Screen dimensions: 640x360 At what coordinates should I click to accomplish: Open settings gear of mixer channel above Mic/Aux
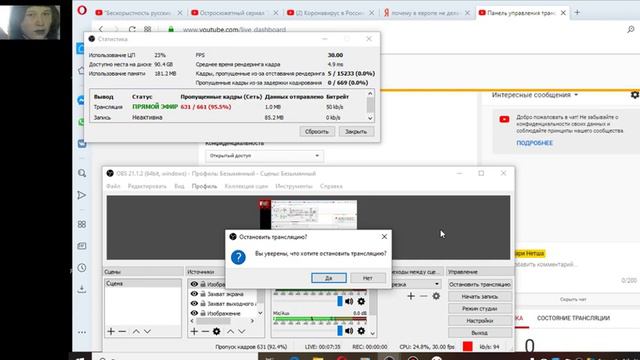[361, 301]
